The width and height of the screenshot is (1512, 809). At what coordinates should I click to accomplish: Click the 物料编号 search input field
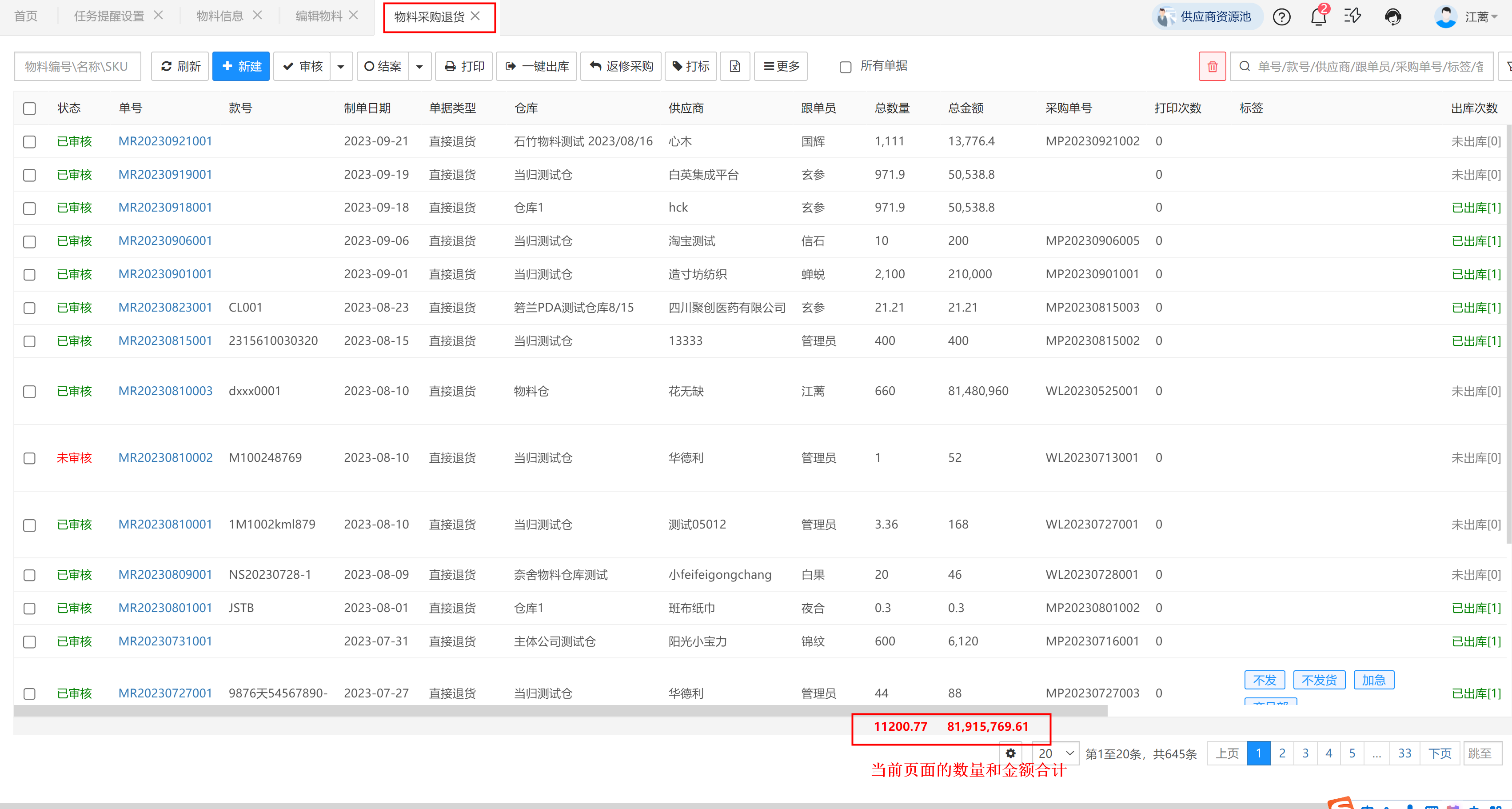77,66
